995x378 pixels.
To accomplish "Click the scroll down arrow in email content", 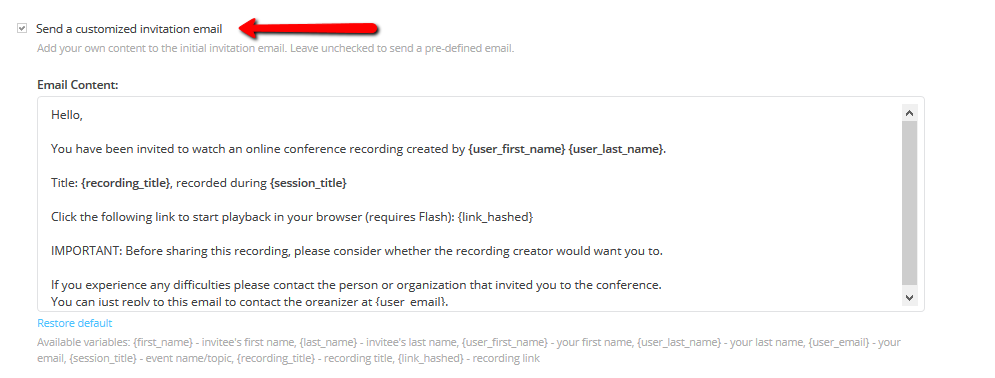I will point(909,297).
